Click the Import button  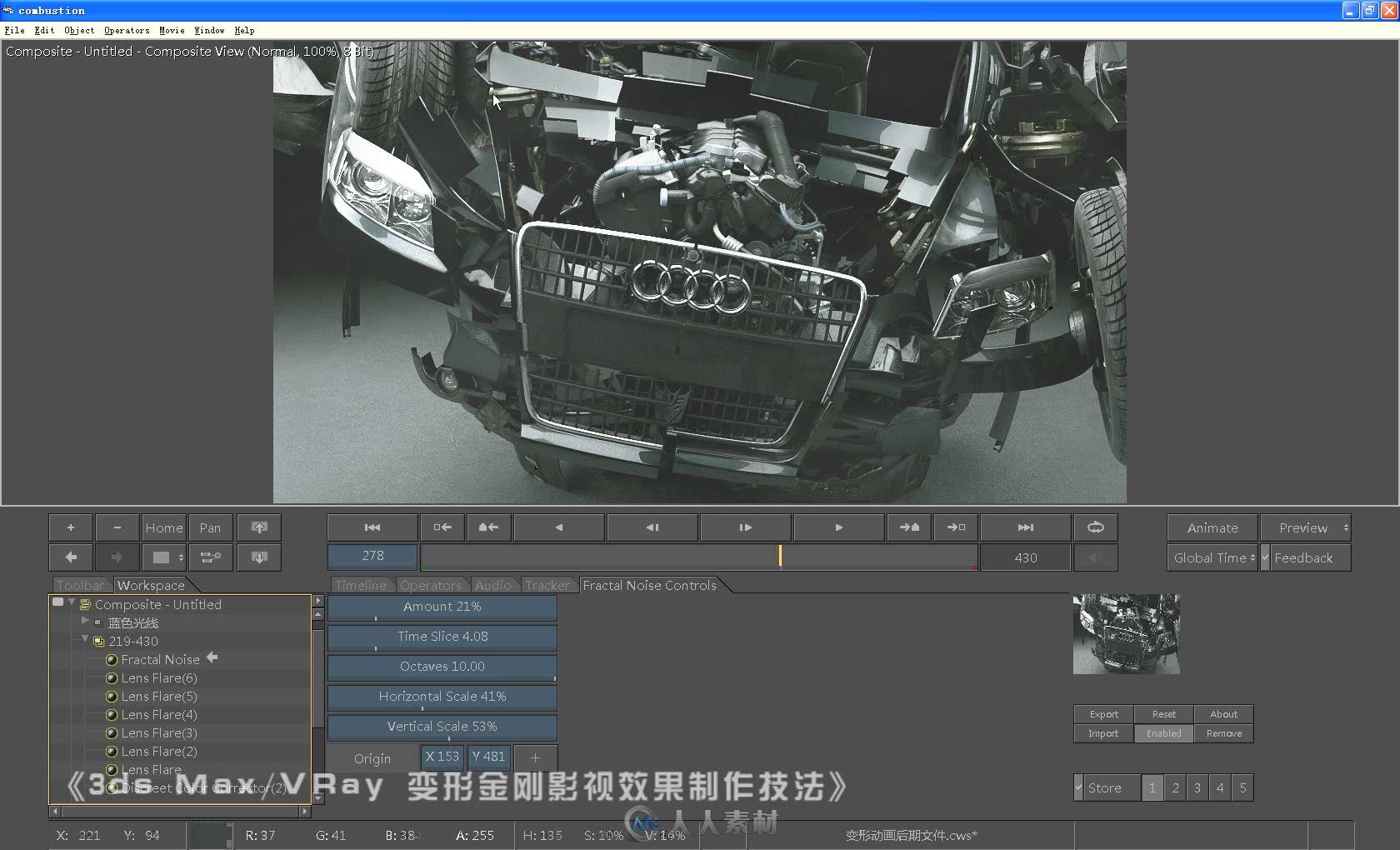tap(1103, 733)
